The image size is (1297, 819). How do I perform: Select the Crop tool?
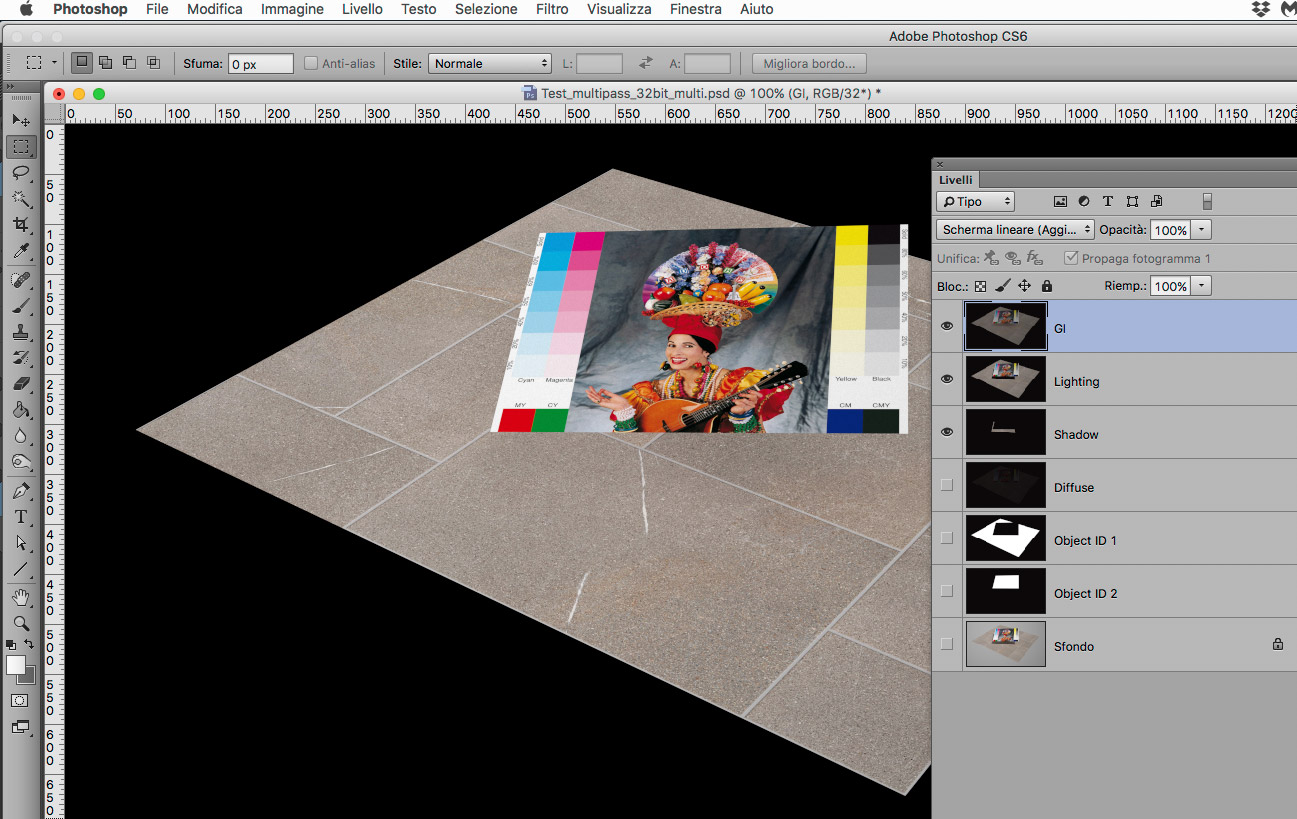[21, 226]
